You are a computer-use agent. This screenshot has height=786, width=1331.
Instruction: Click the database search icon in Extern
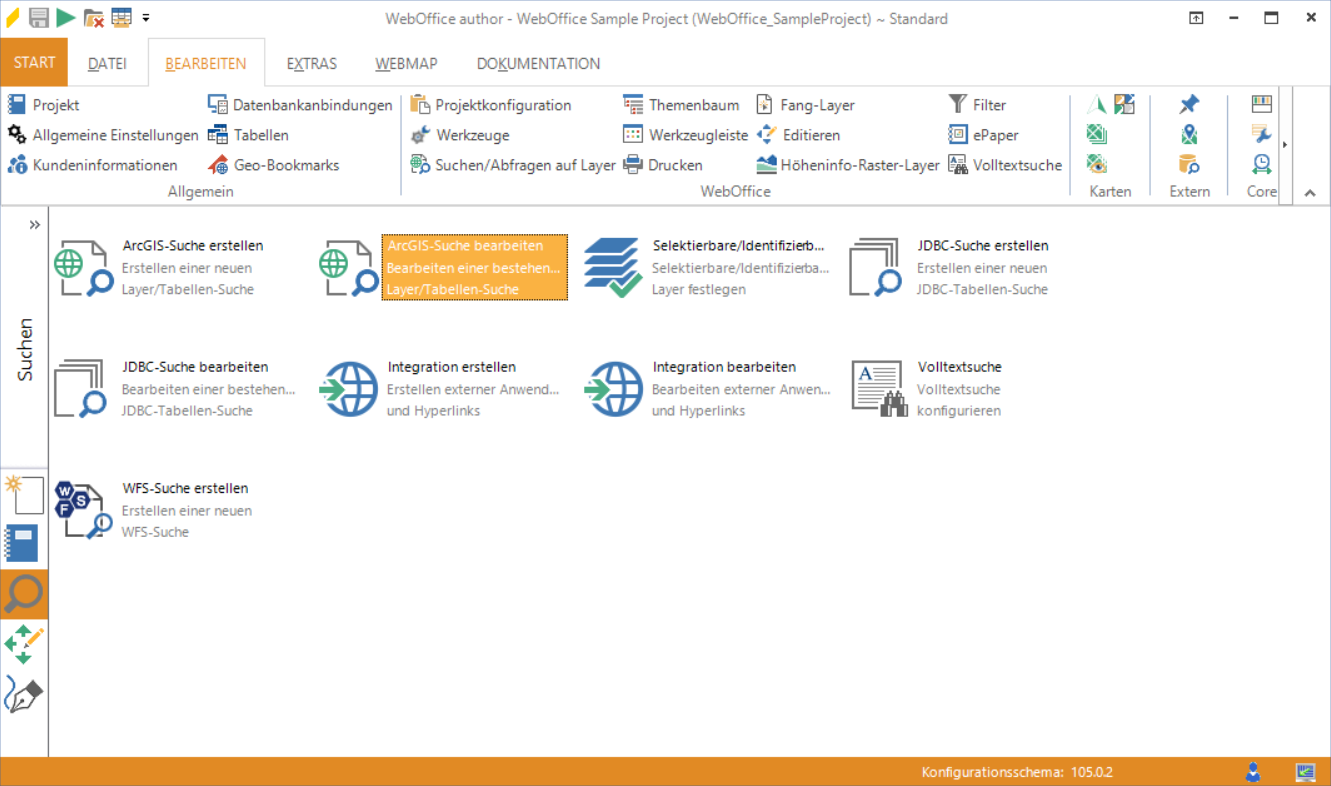point(1189,164)
